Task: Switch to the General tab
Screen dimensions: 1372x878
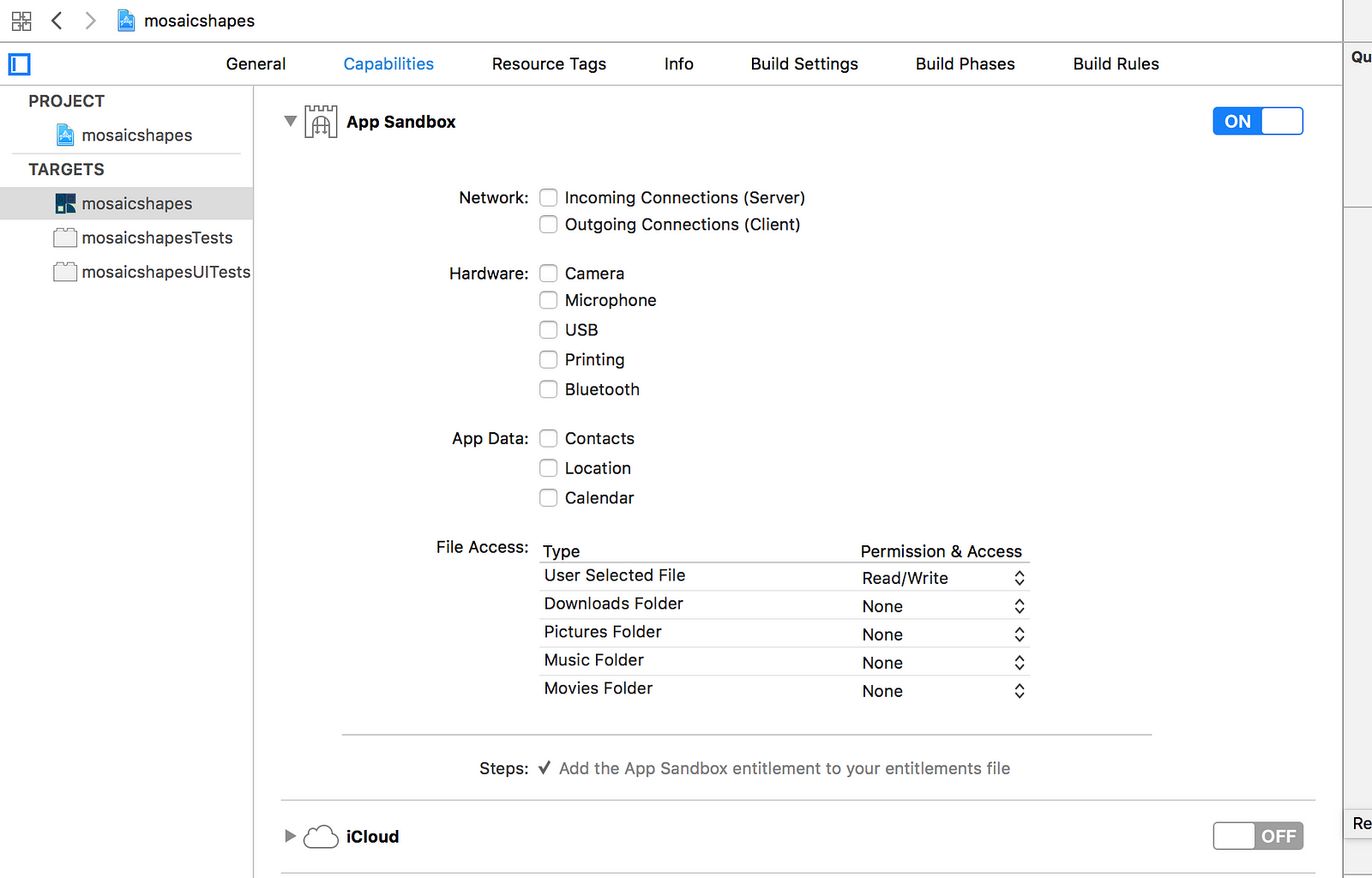Action: (x=256, y=64)
